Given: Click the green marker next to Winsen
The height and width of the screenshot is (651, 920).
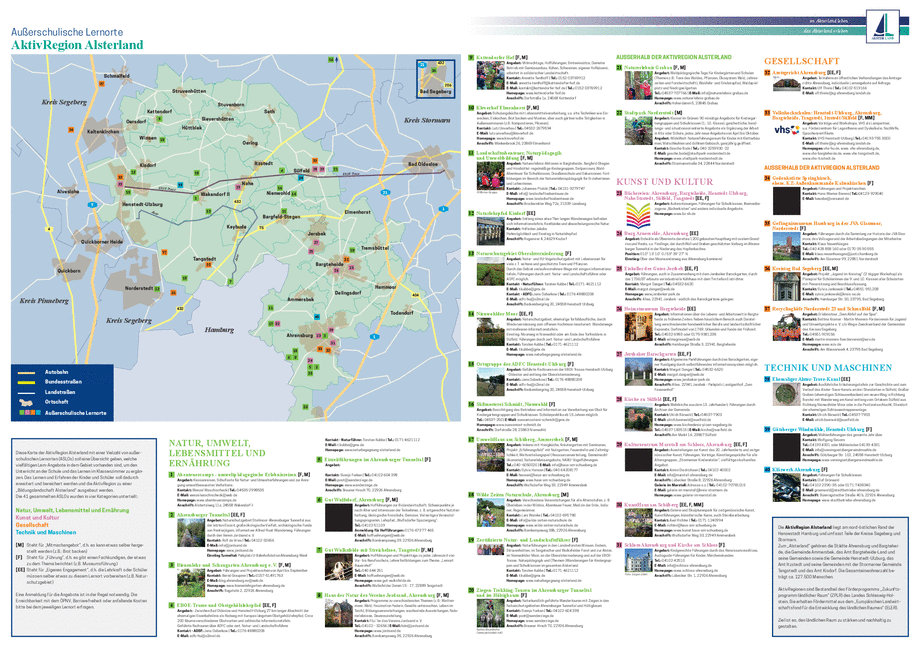Looking at the screenshot, I should [161, 140].
